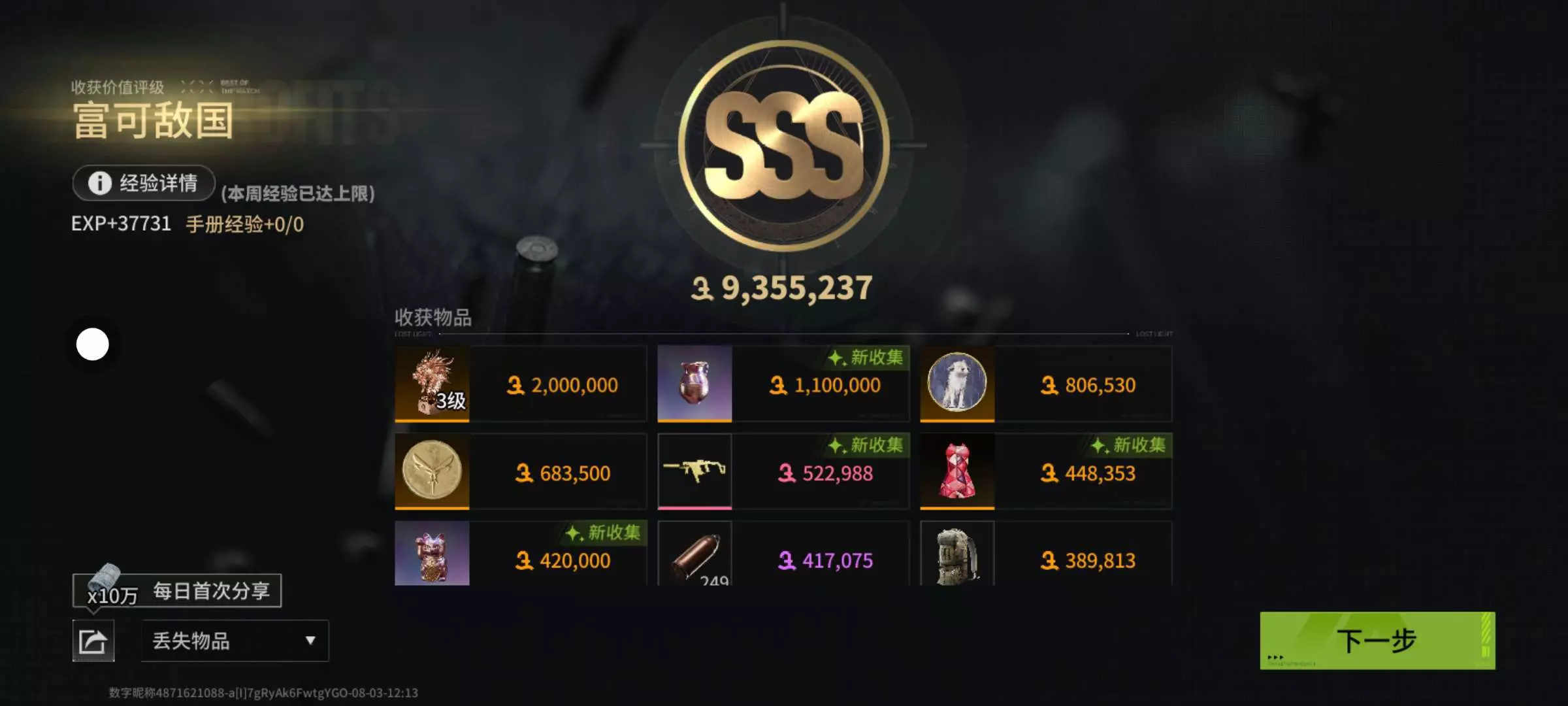
Task: Select the purple vase item worth 1,100,000
Action: tap(783, 384)
